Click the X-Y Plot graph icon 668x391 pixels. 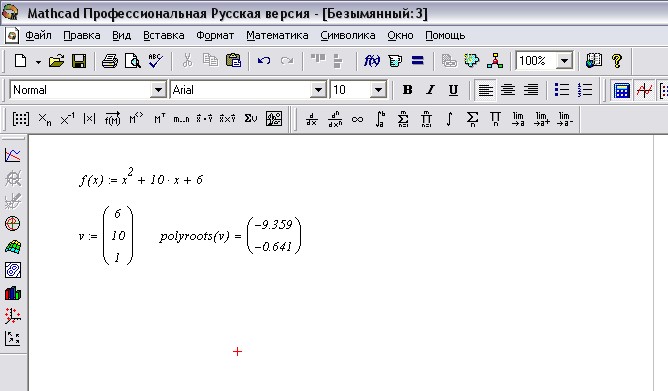tap(13, 155)
